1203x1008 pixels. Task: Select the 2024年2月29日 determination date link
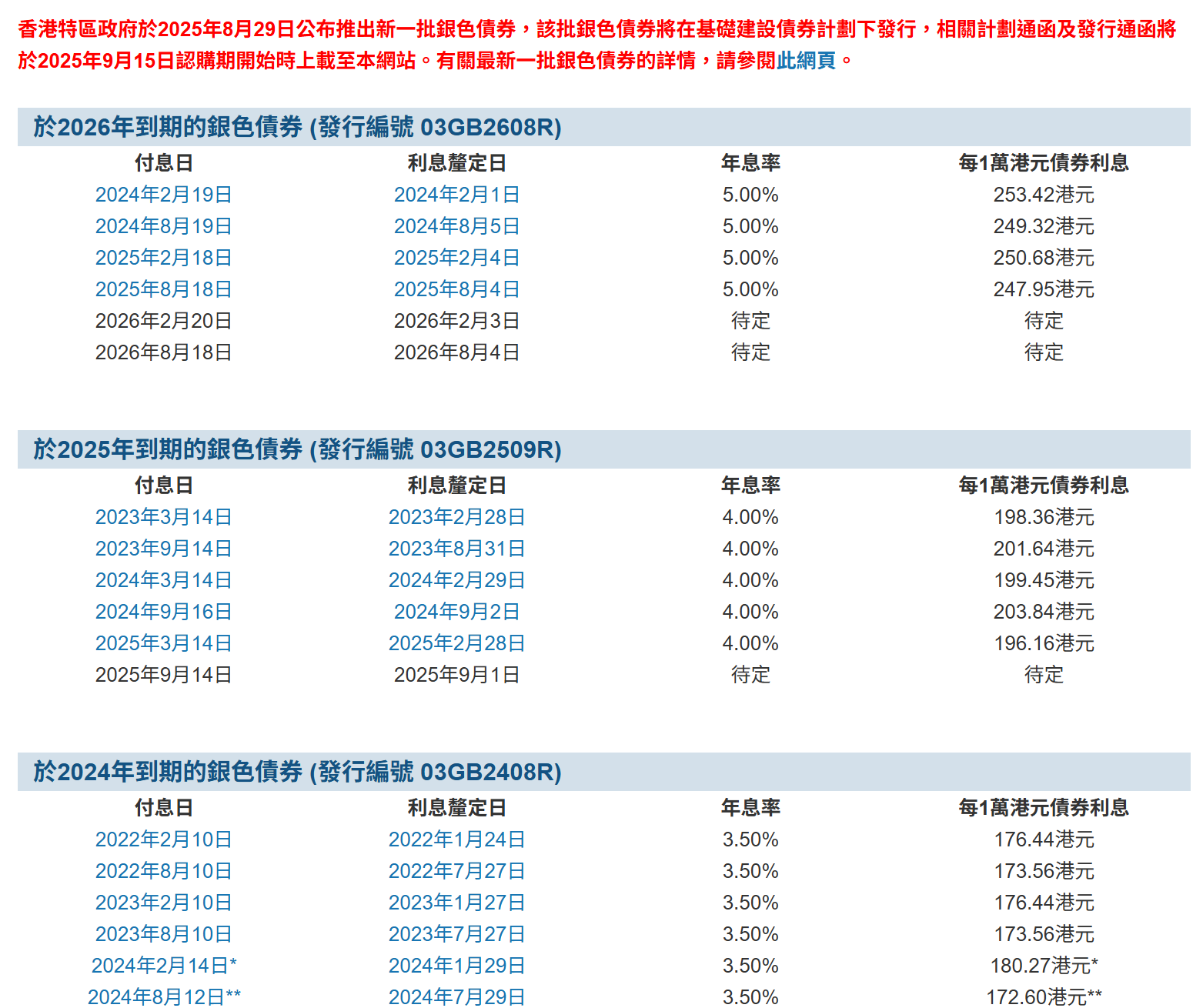[456, 580]
